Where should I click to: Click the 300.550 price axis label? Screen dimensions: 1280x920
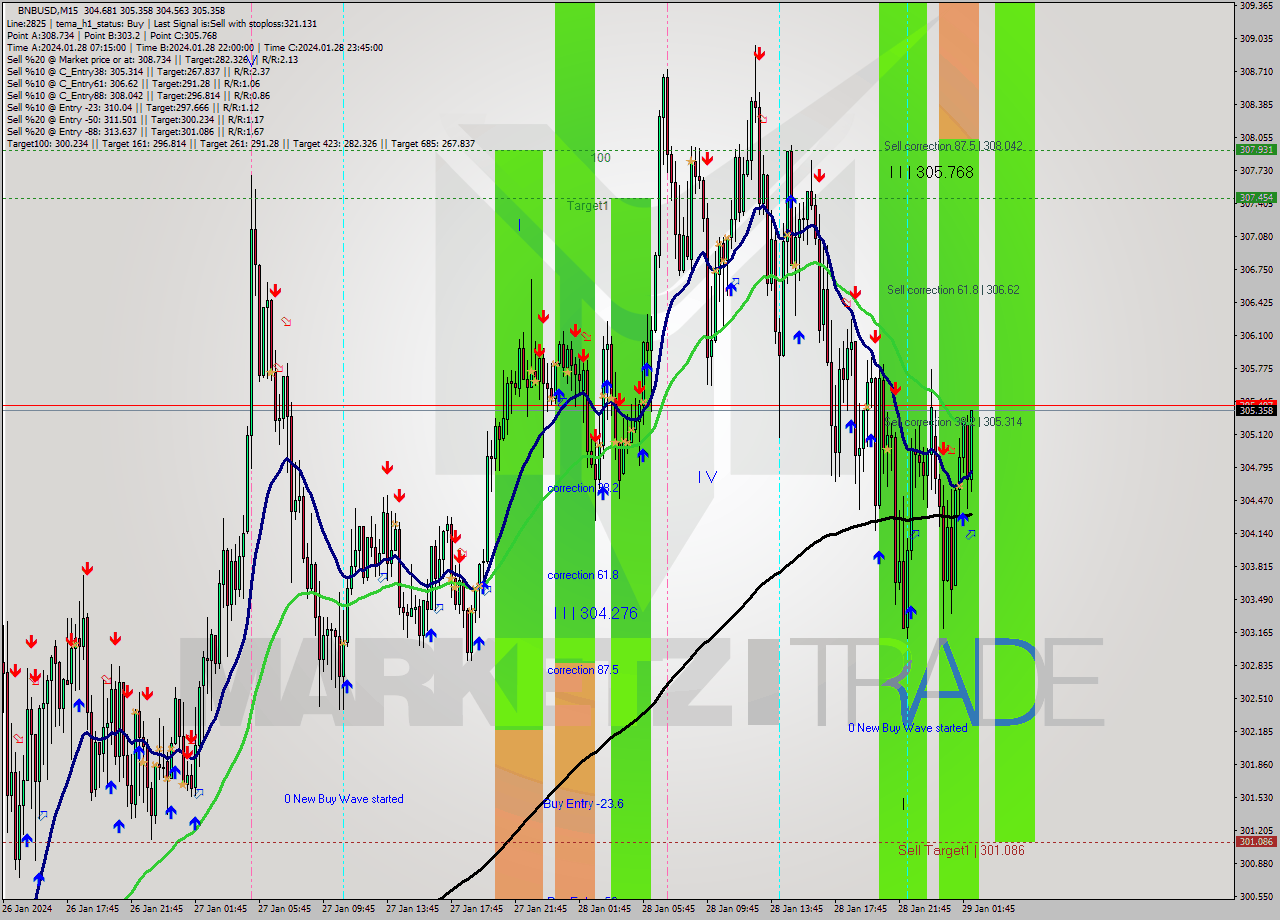click(1256, 896)
